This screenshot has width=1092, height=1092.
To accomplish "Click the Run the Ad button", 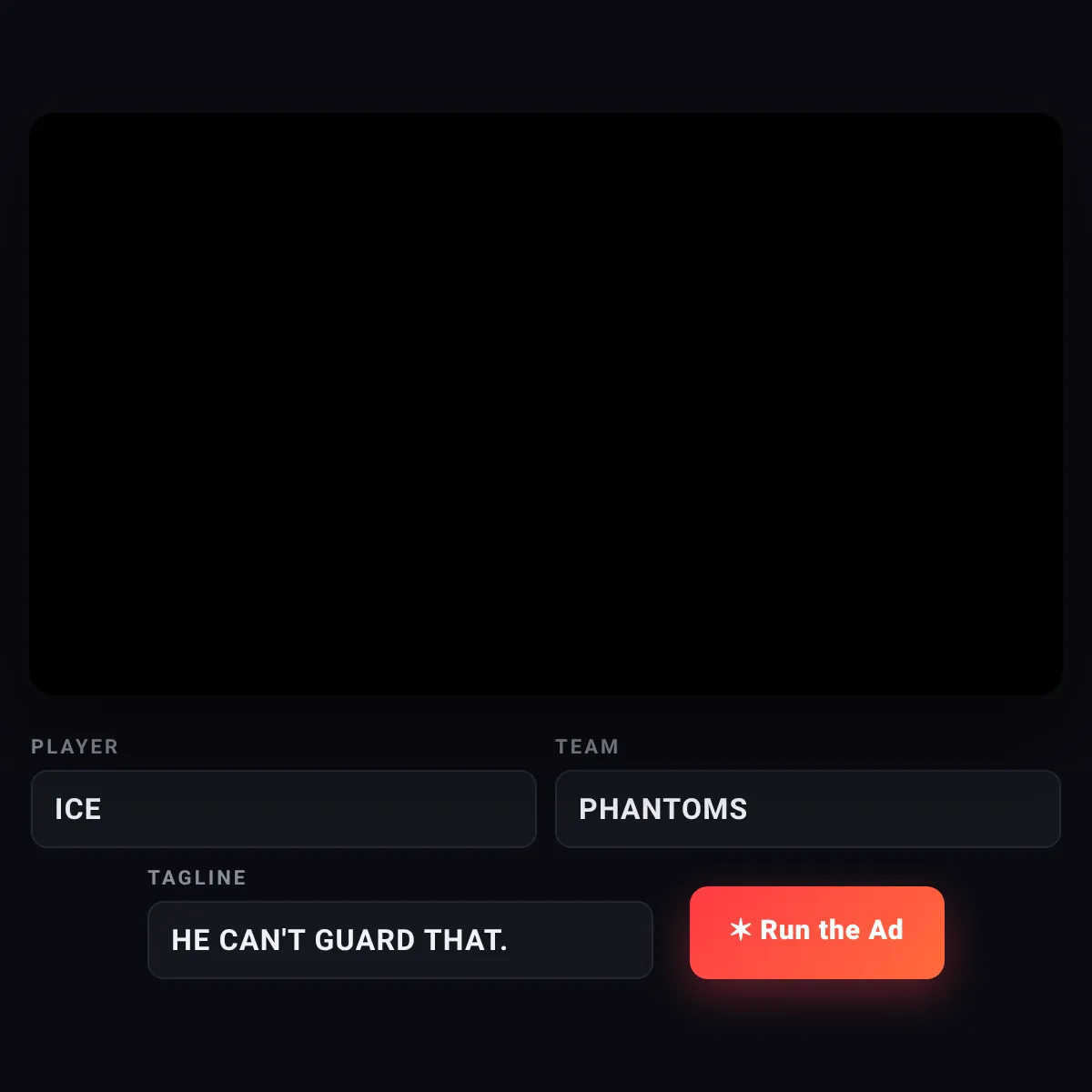I will click(x=817, y=933).
